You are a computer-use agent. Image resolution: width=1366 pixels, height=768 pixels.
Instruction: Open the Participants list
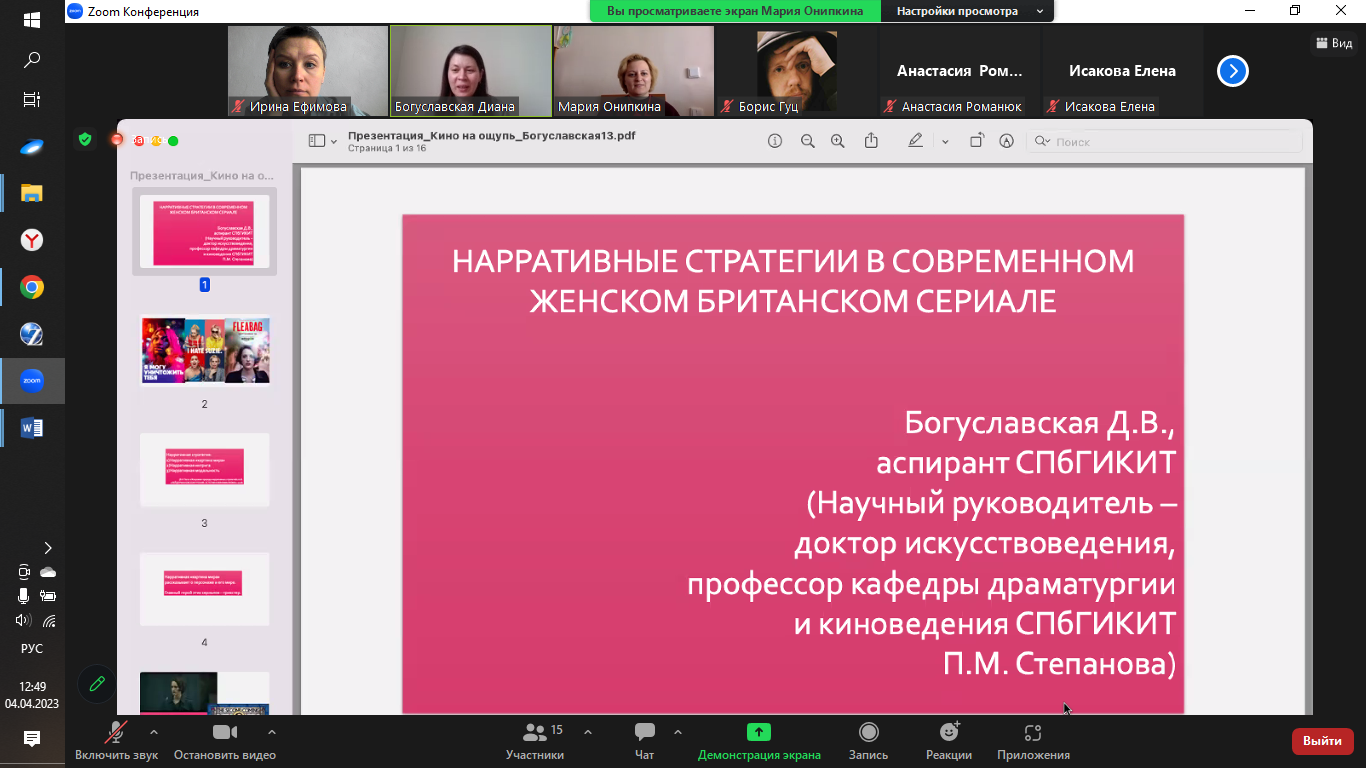point(535,741)
